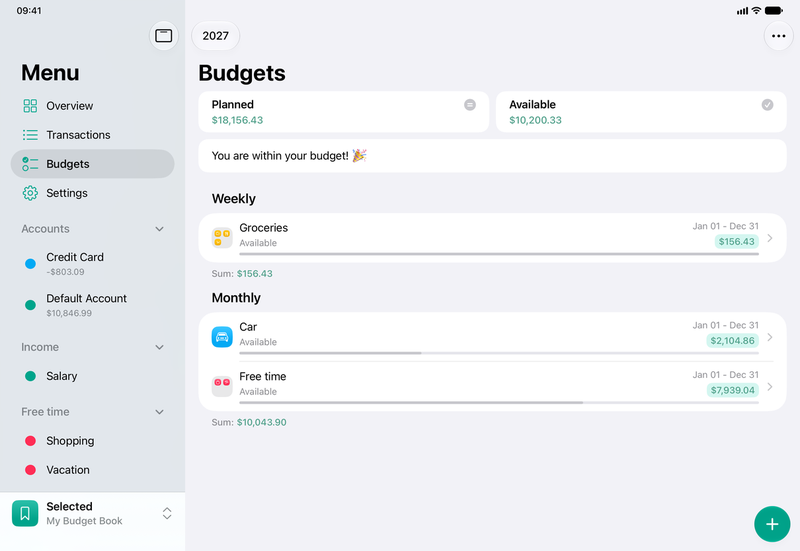Screen dimensions: 800x551
Task: Select Budgets in the menu
Action: [x=92, y=164]
